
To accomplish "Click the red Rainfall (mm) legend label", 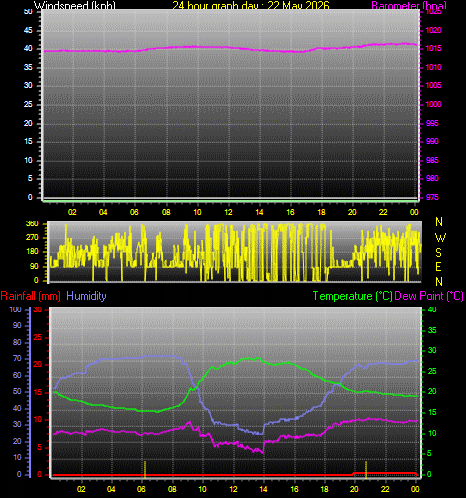I will tap(31, 296).
